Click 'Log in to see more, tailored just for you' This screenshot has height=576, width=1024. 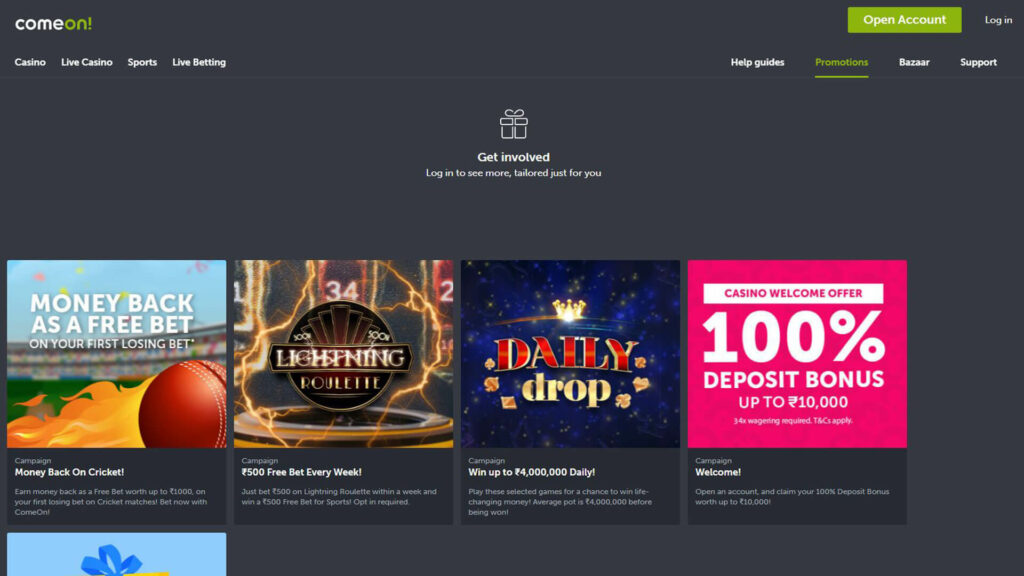point(513,173)
